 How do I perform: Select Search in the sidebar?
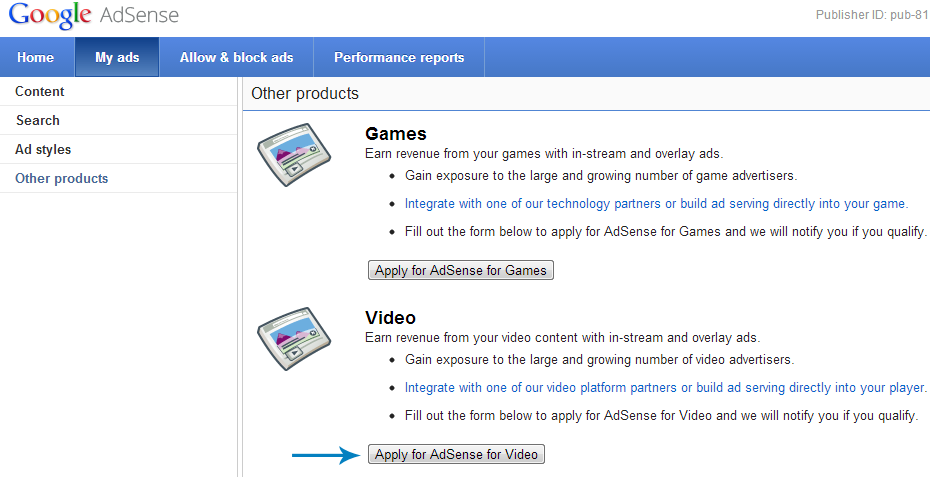pos(119,120)
